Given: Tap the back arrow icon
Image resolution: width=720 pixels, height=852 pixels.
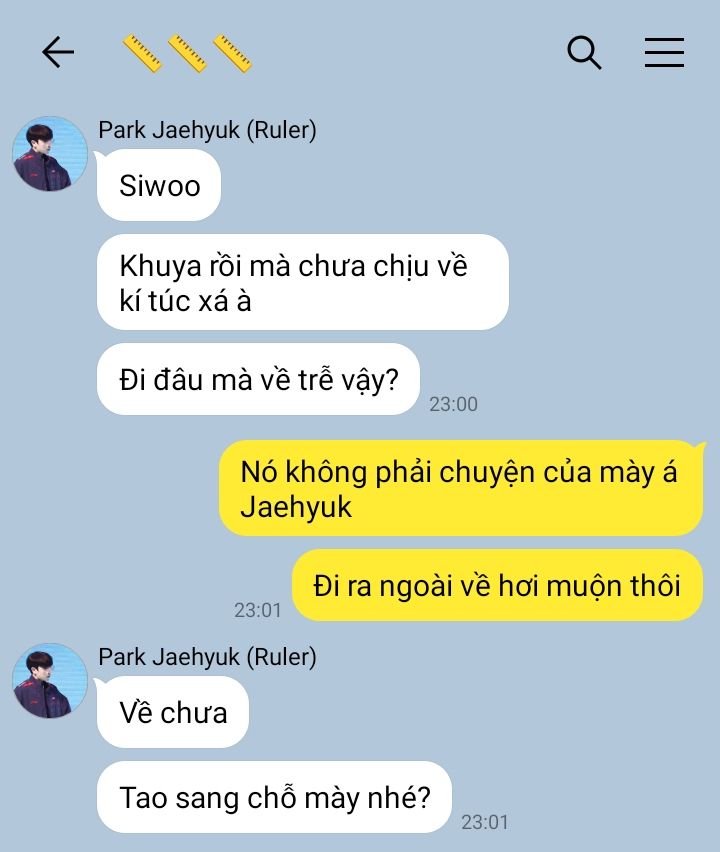Looking at the screenshot, I should point(58,52).
